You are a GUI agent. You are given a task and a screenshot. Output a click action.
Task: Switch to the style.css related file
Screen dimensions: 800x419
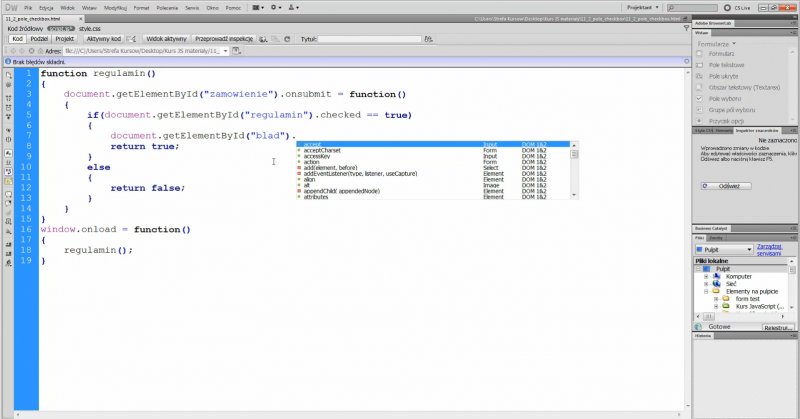click(x=91, y=29)
